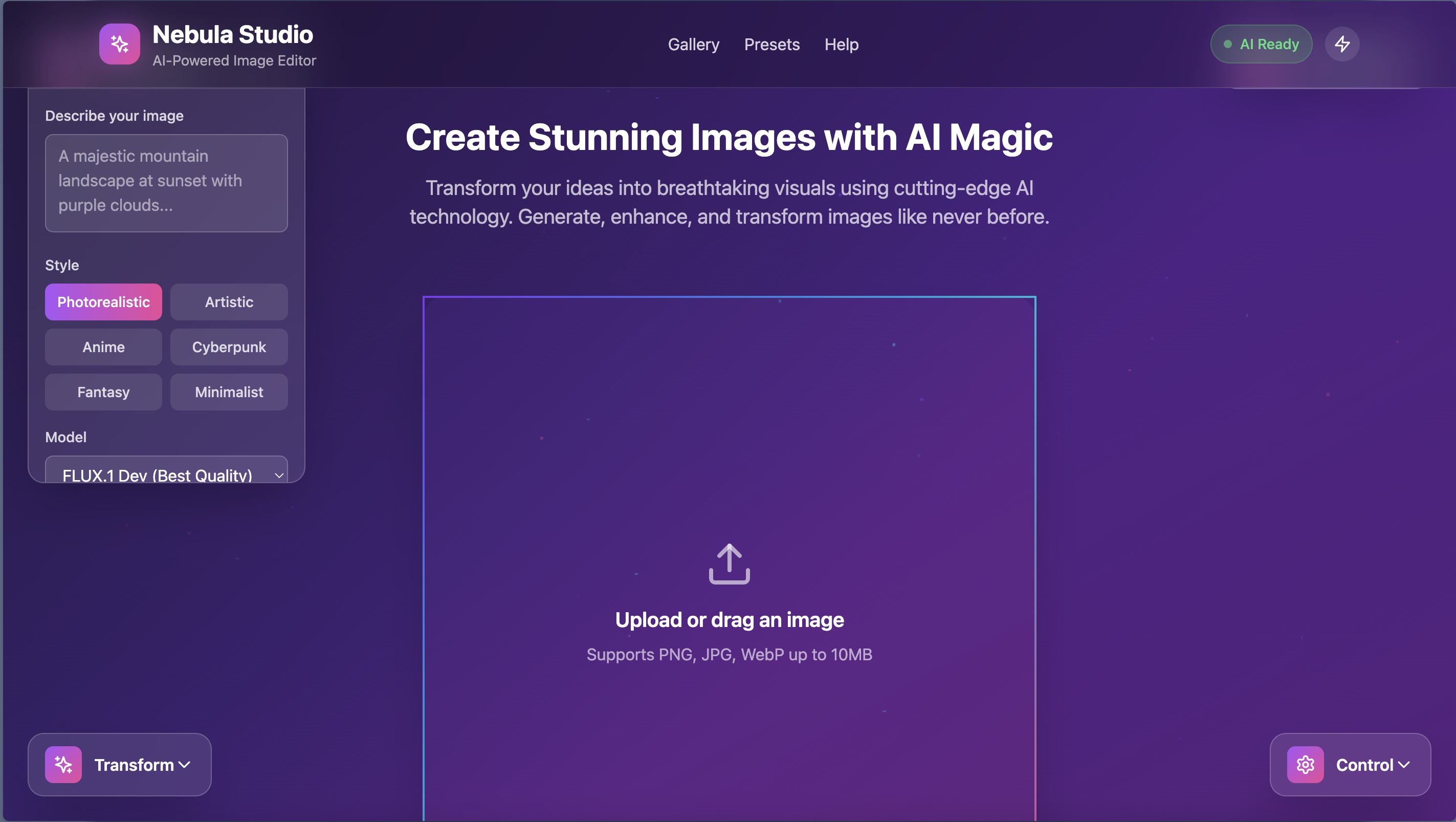
Task: Click the upload arrow icon in the drop zone
Action: (x=729, y=563)
